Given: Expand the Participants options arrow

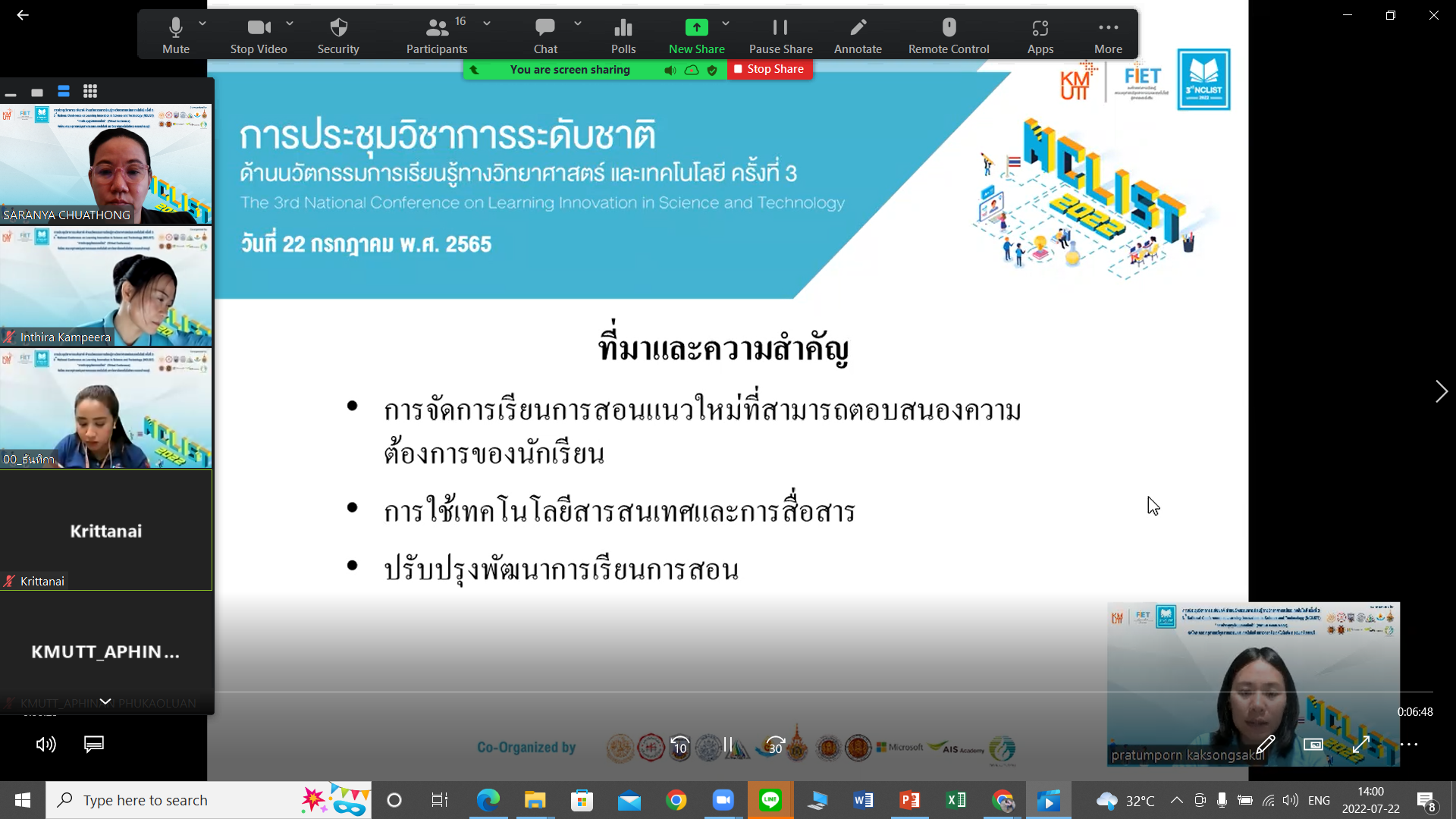Looking at the screenshot, I should [487, 24].
